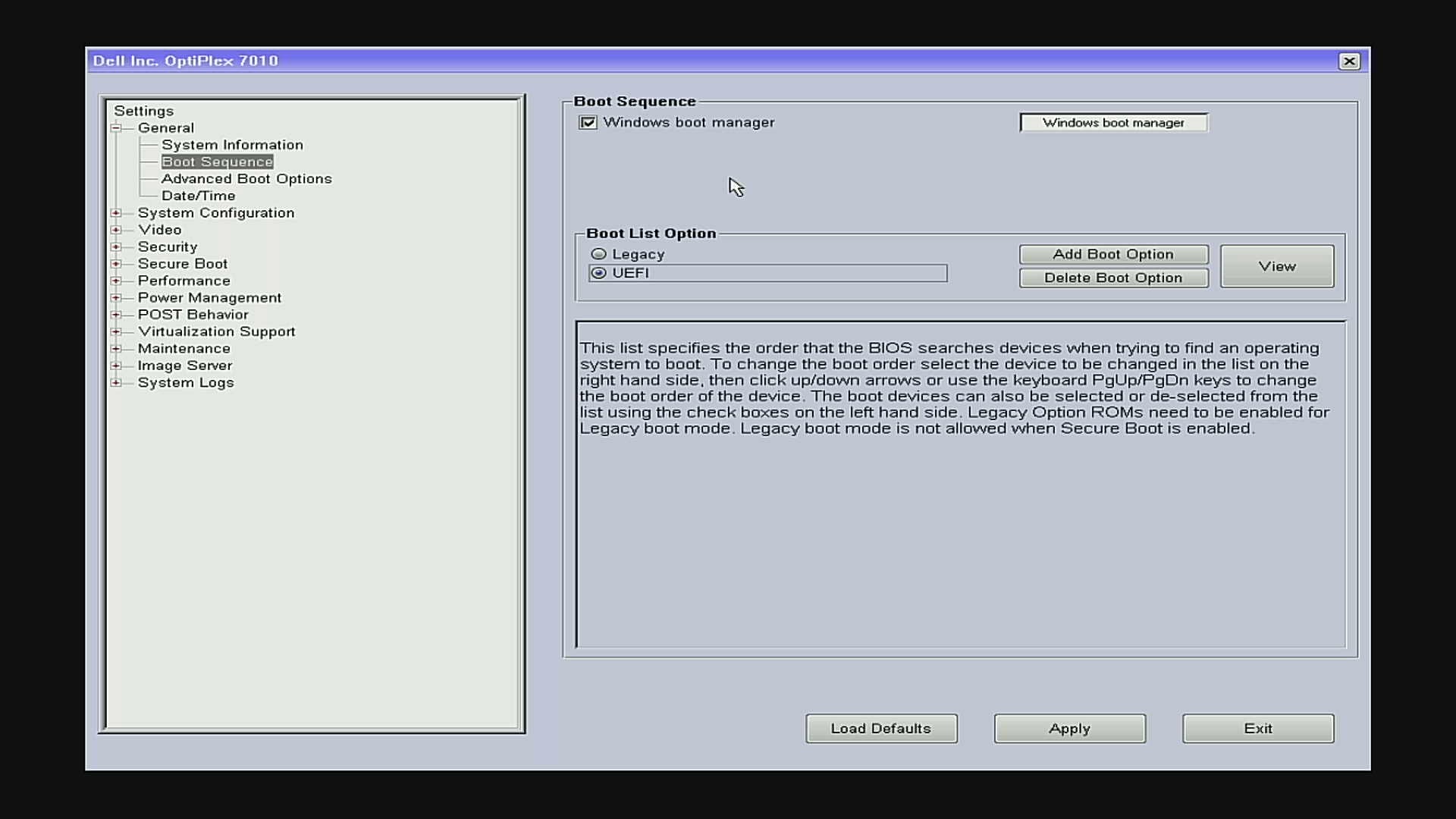Viewport: 1456px width, 819px height.
Task: Click the POST Behavior label
Action: pyautogui.click(x=193, y=315)
